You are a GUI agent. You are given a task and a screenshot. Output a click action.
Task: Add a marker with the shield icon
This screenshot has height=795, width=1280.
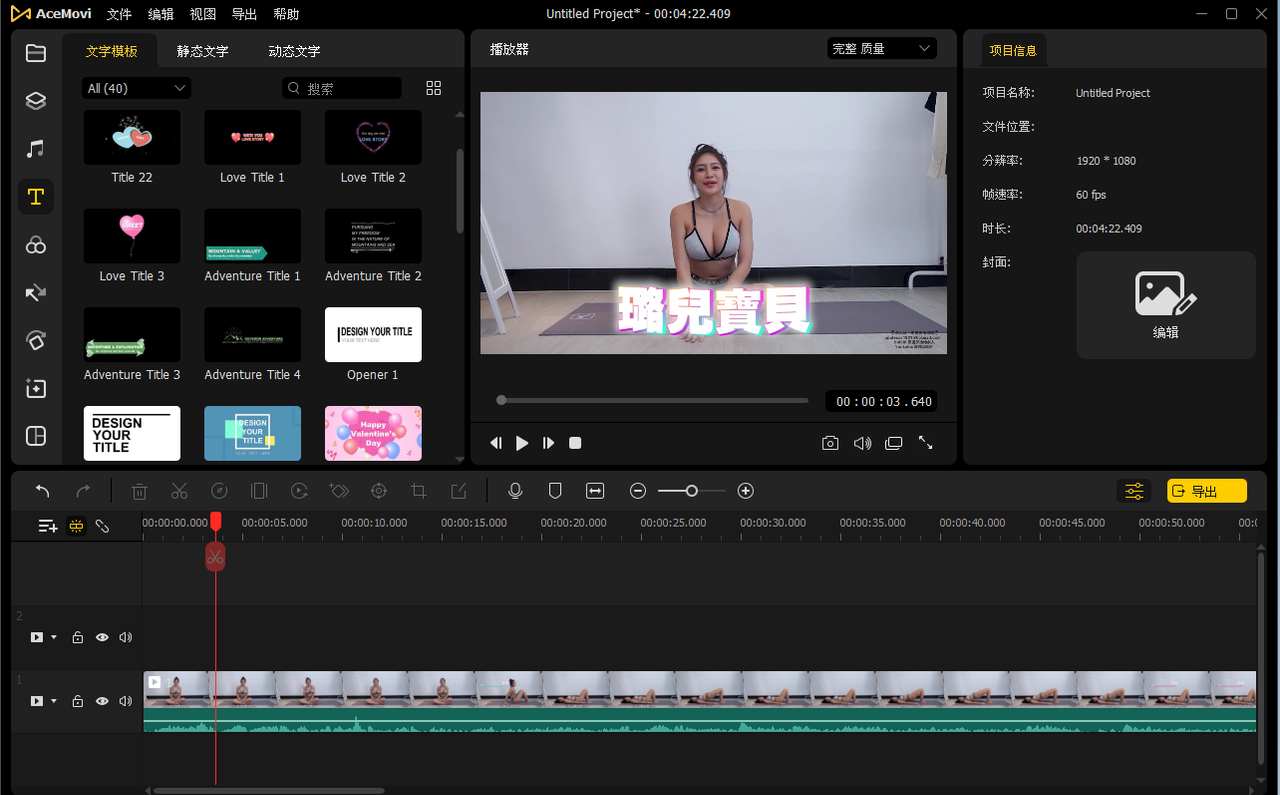click(x=555, y=491)
